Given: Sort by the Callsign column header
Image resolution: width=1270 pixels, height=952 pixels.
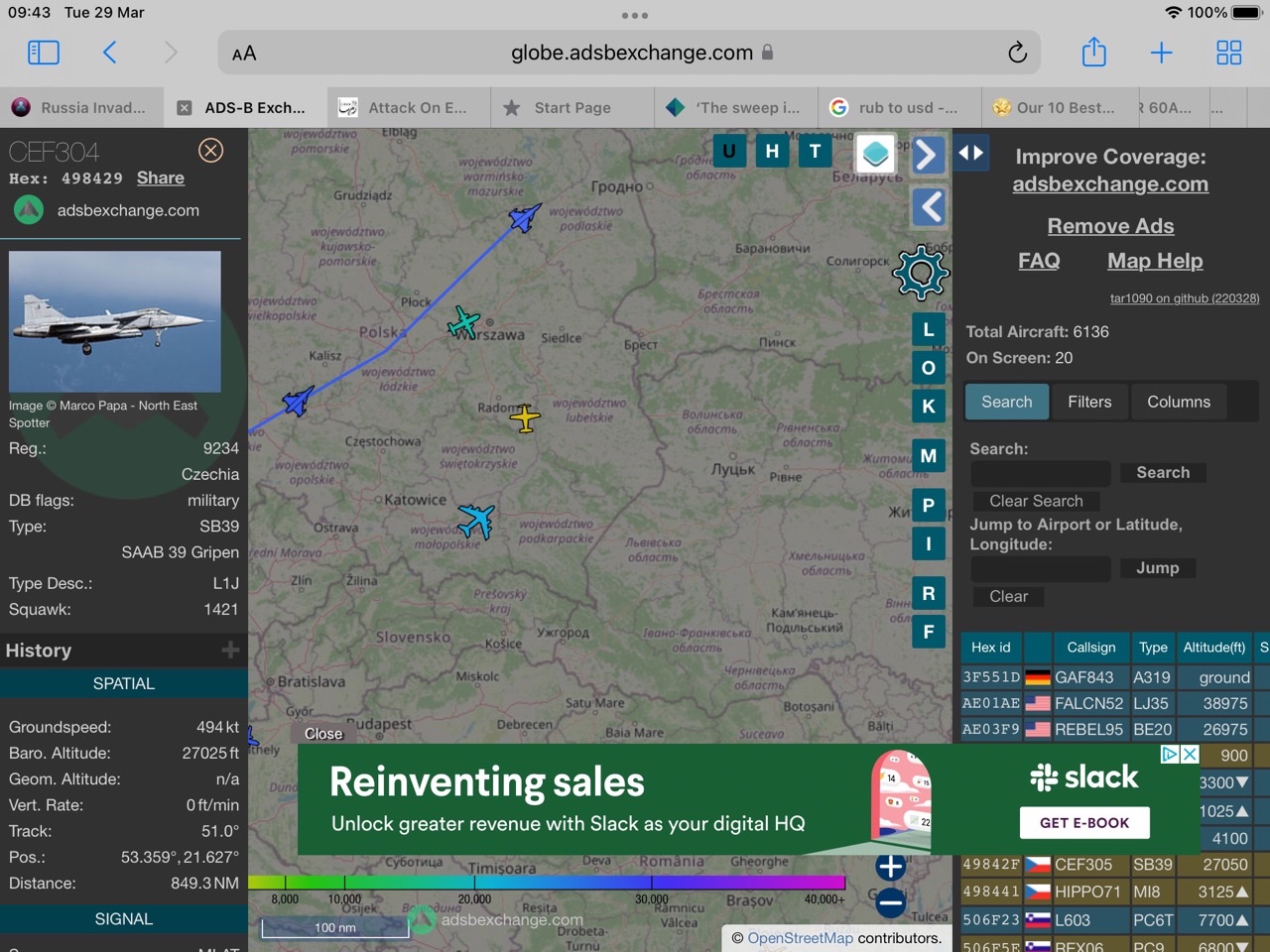Looking at the screenshot, I should [x=1091, y=648].
